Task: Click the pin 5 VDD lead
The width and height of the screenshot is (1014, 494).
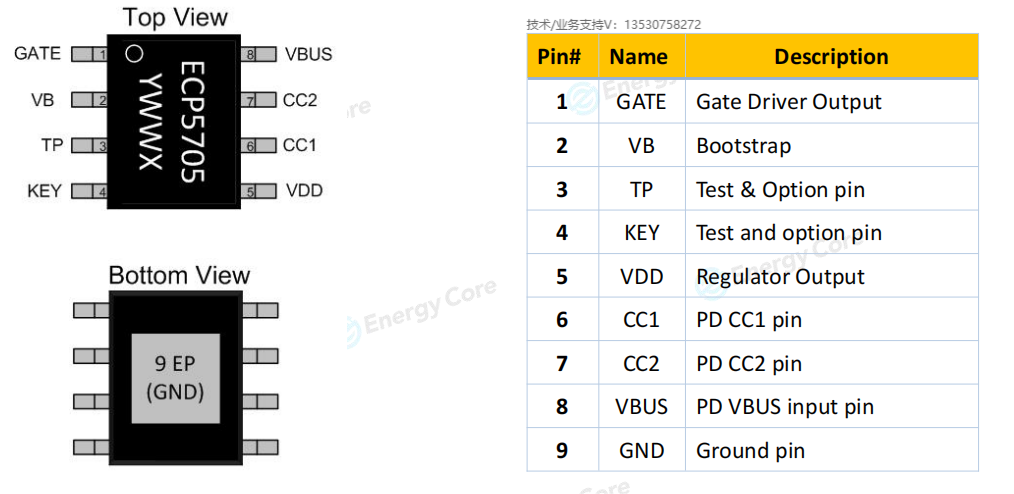Action: (259, 191)
